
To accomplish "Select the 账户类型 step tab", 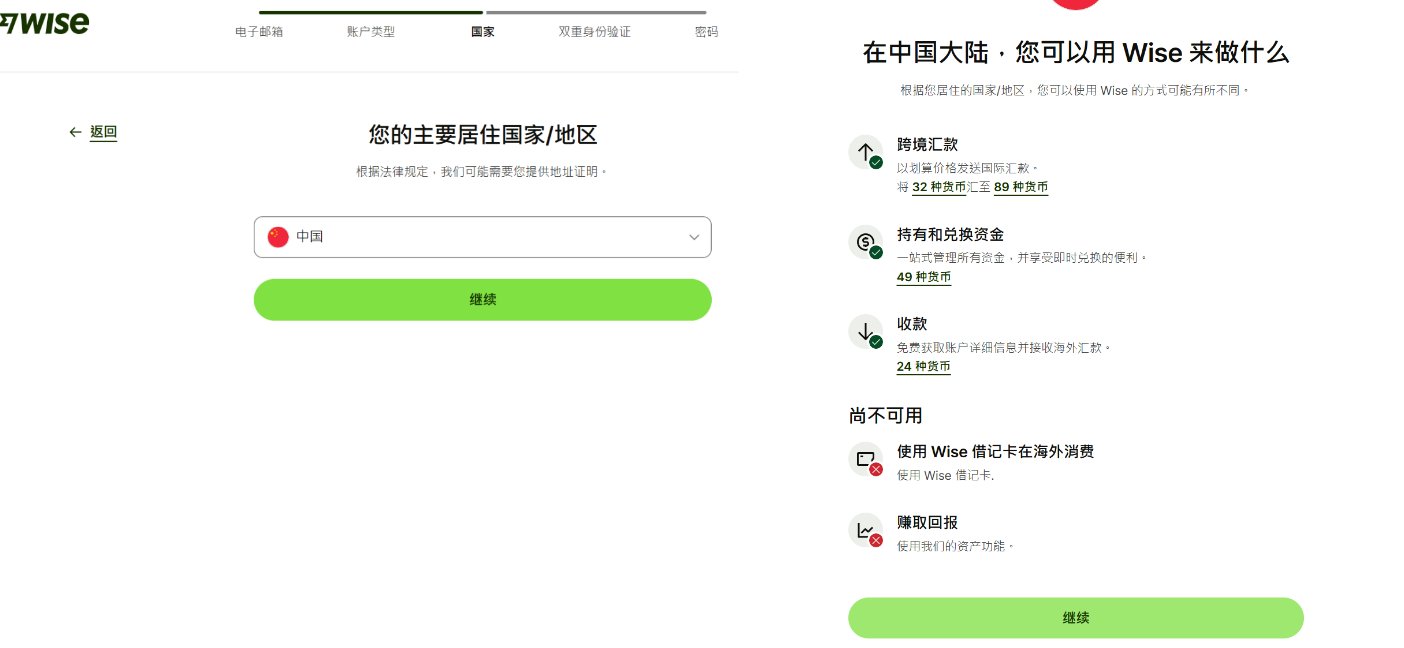I will click(x=370, y=31).
